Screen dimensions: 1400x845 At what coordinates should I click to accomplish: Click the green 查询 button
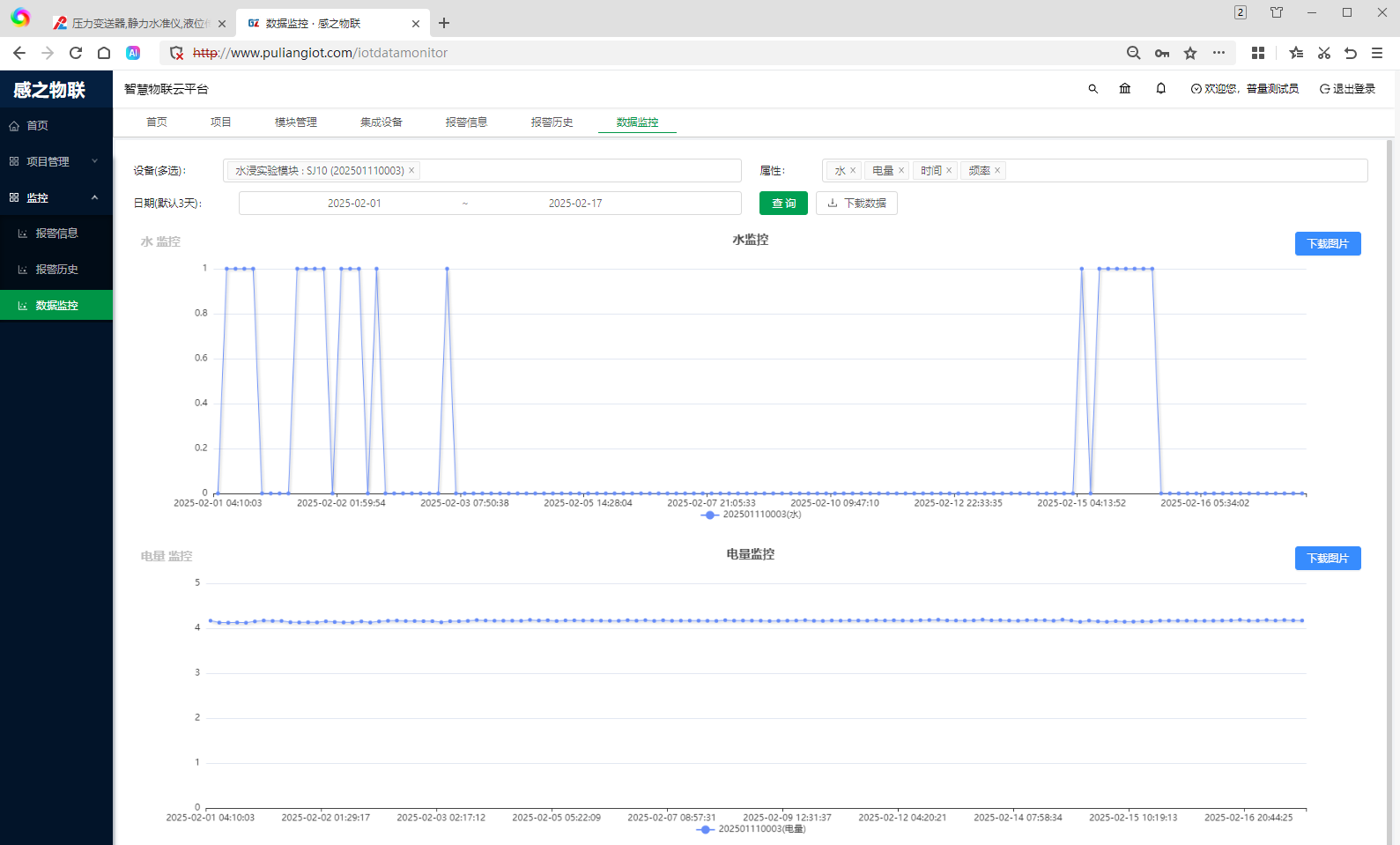[x=783, y=204]
